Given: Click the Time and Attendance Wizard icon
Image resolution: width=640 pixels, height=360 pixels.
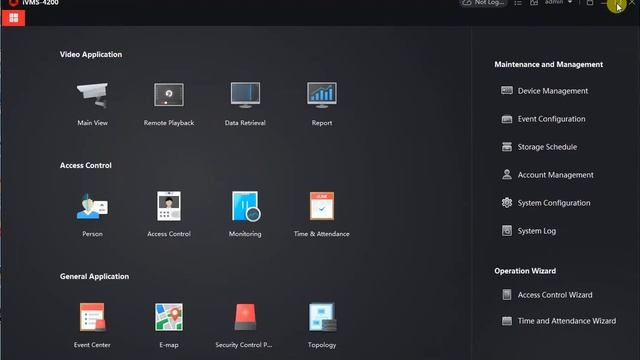Looking at the screenshot, I should pos(507,321).
